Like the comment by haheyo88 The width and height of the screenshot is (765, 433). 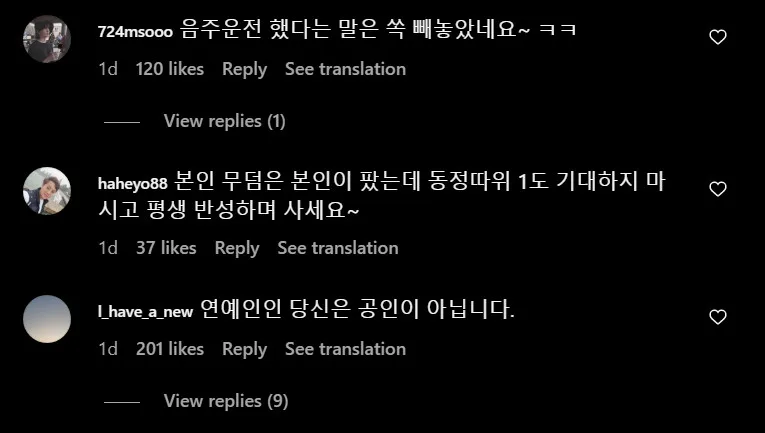717,188
